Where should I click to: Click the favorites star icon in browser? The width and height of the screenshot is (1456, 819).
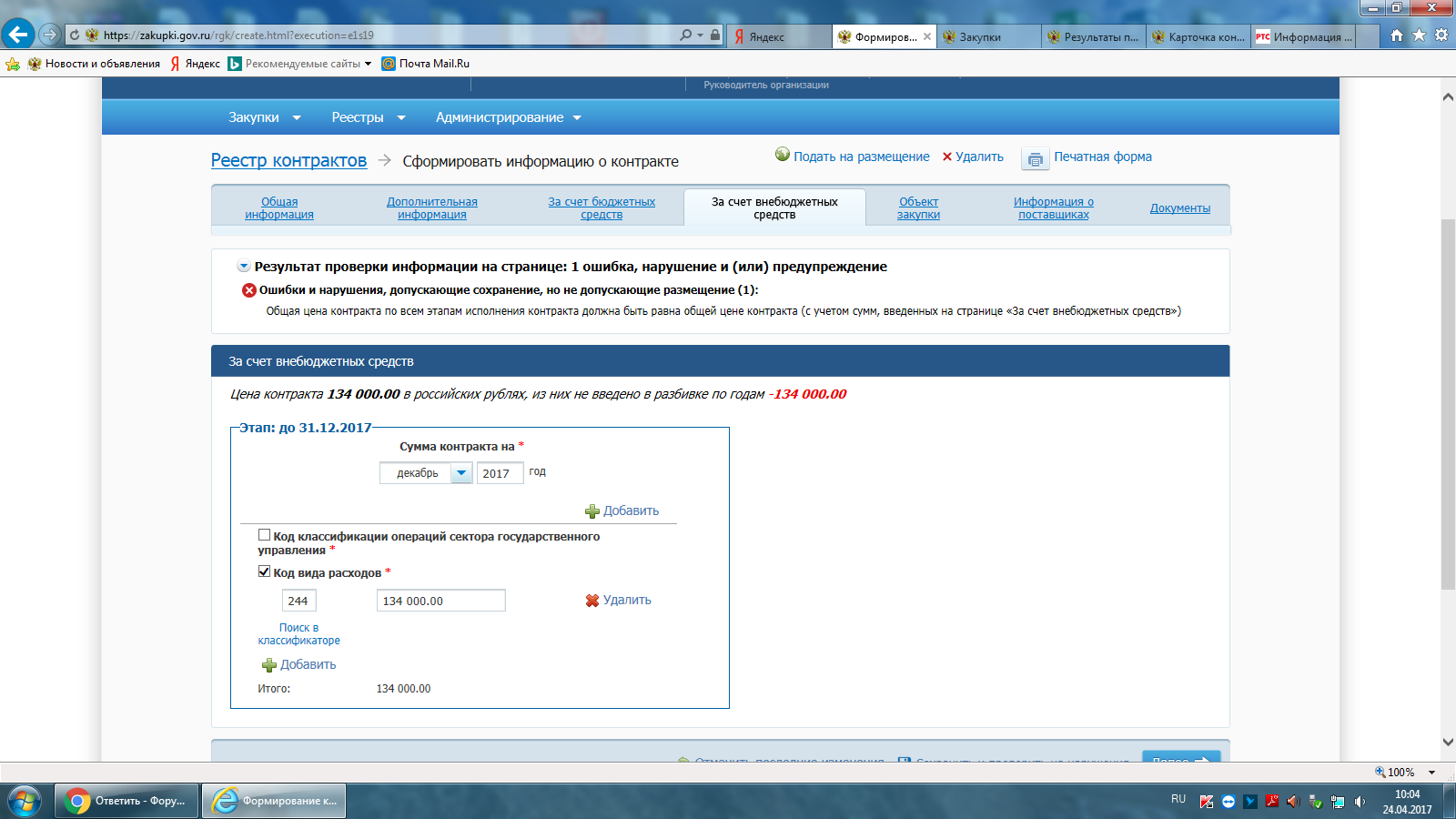[x=1419, y=35]
